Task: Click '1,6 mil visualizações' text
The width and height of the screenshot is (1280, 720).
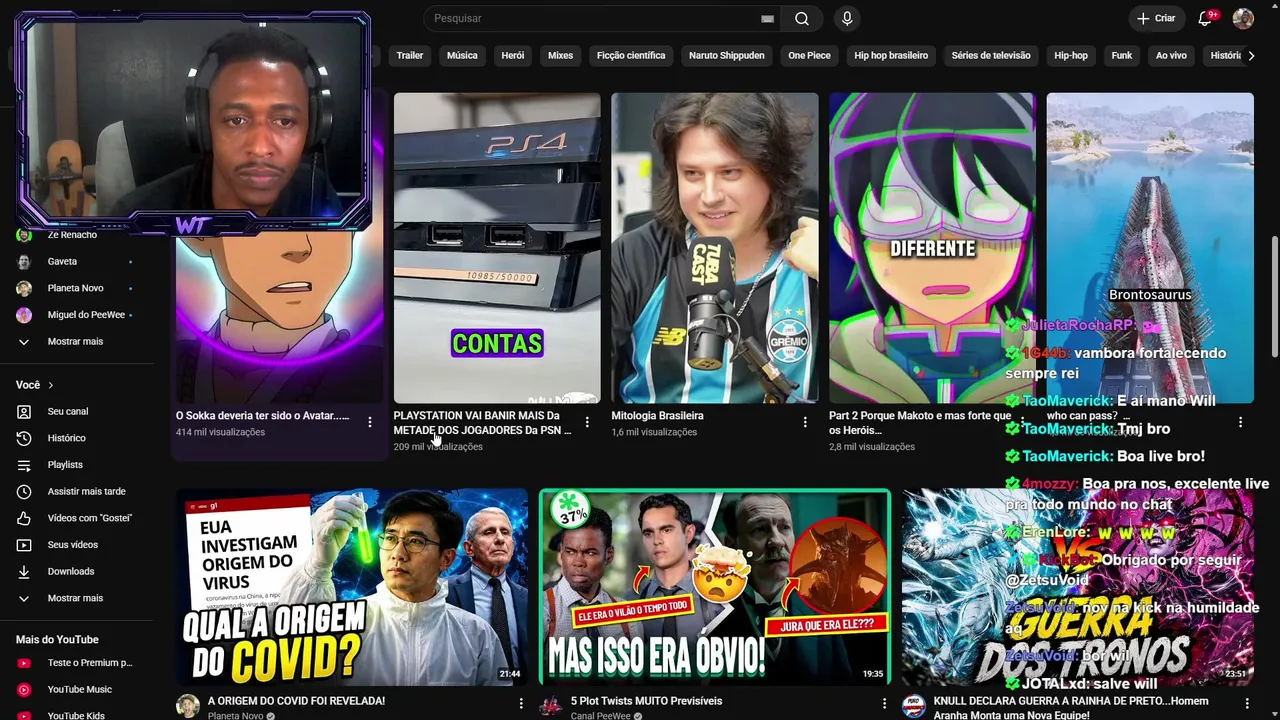Action: [x=654, y=432]
